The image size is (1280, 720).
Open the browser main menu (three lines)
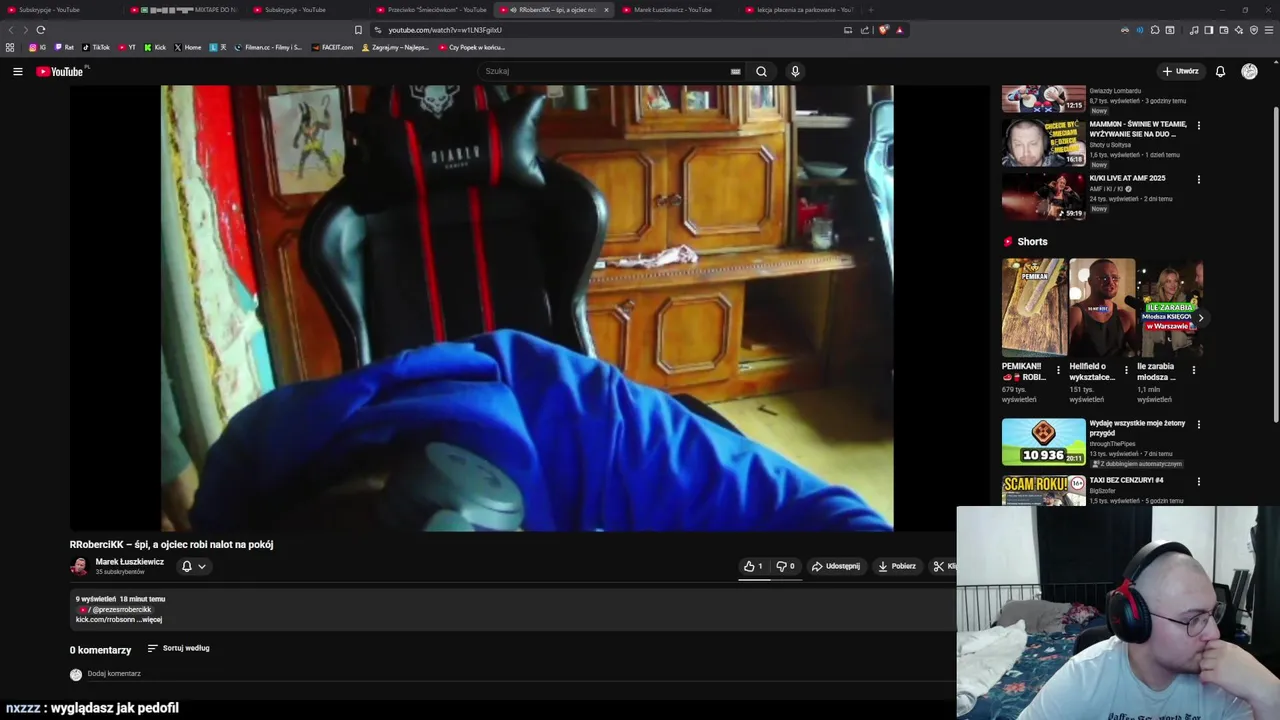click(x=1268, y=30)
